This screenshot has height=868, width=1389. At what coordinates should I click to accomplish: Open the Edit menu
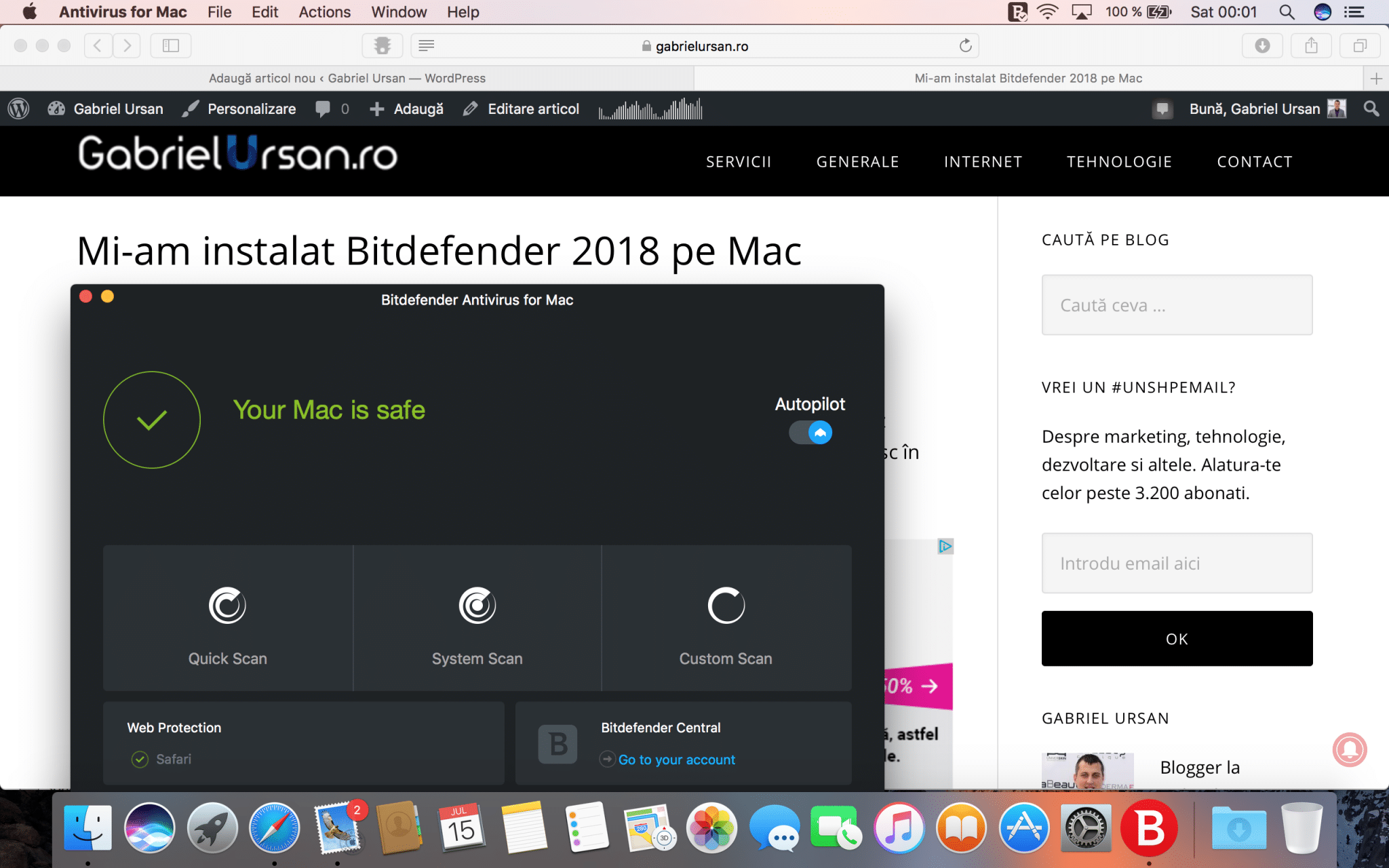265,12
